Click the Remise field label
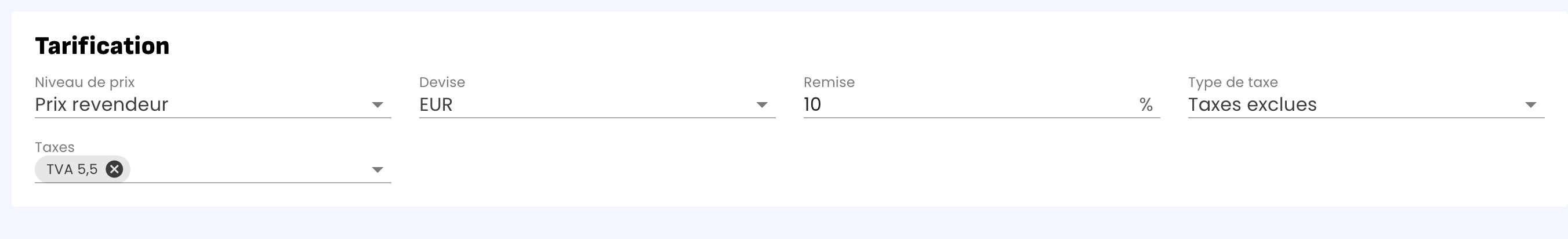The height and width of the screenshot is (239, 1568). point(829,82)
